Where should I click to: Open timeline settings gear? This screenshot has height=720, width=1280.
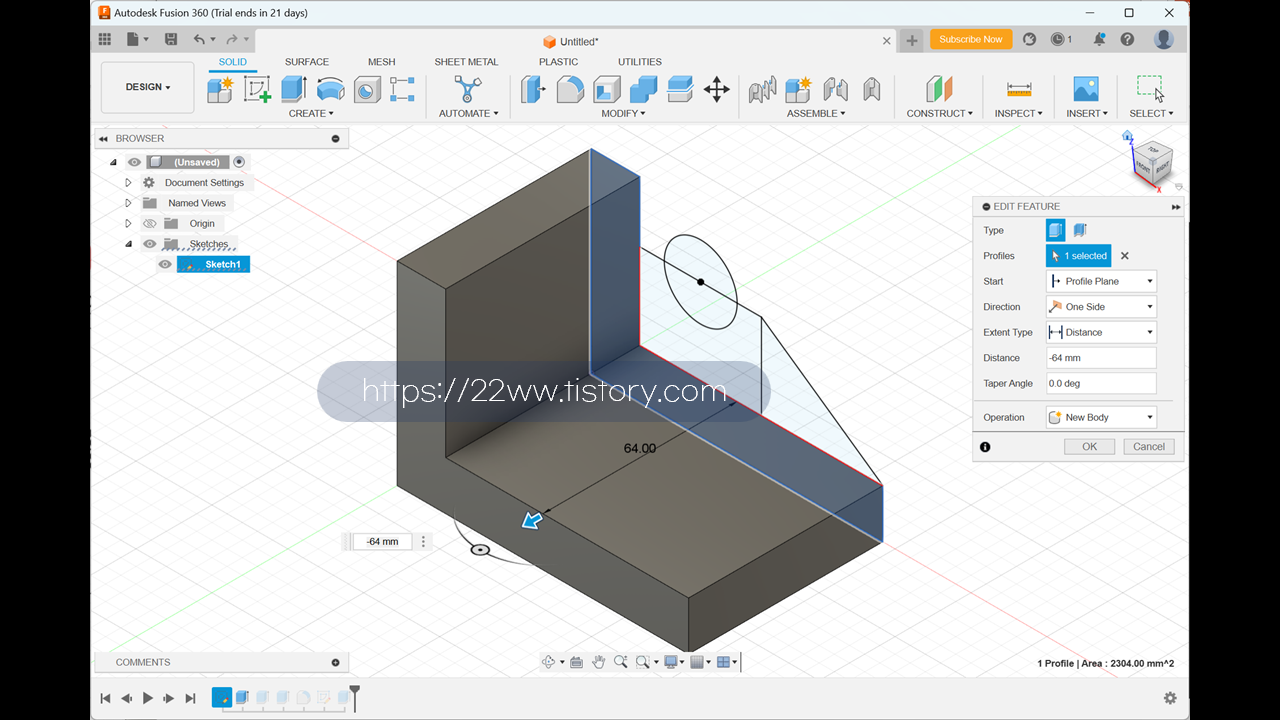(1170, 698)
